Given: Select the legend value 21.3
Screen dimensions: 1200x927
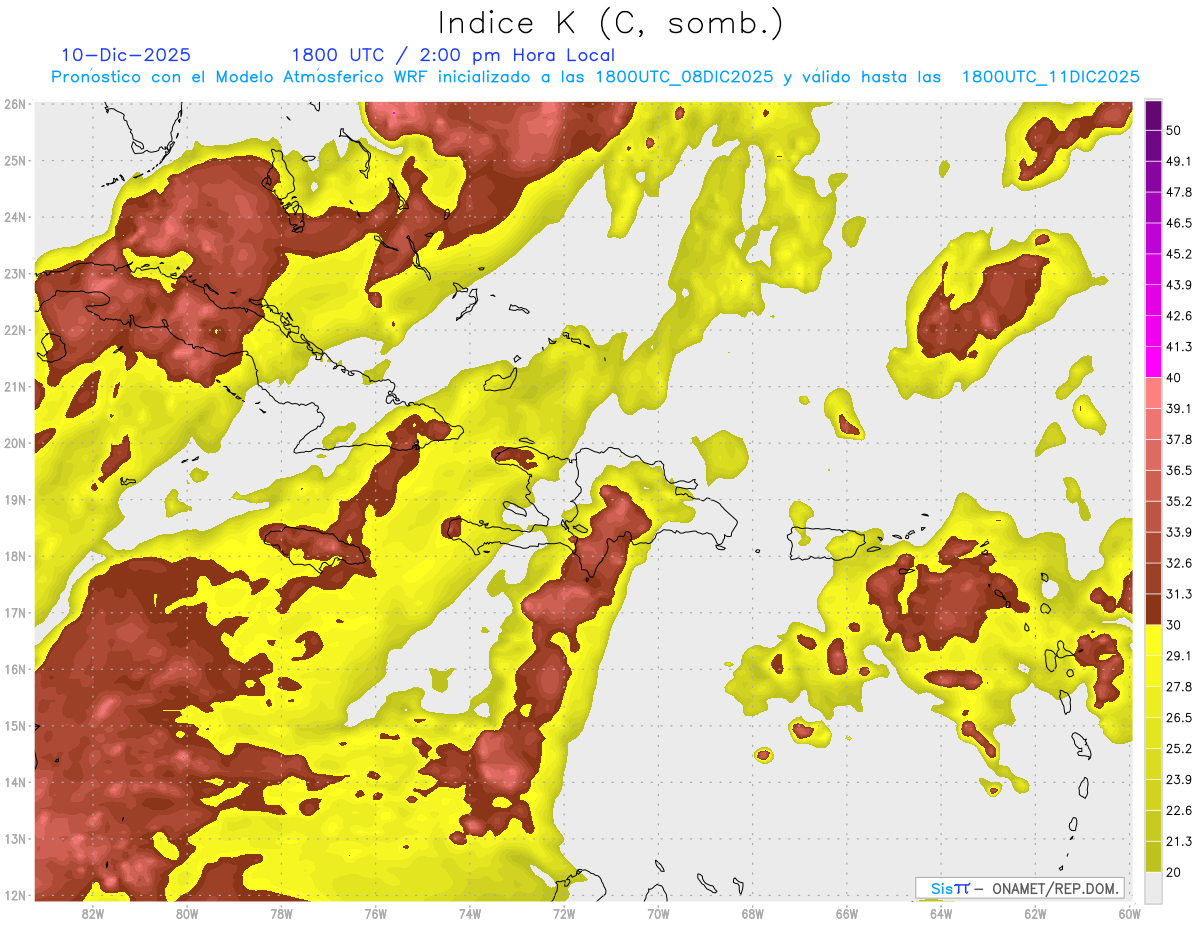Looking at the screenshot, I should 1178,842.
